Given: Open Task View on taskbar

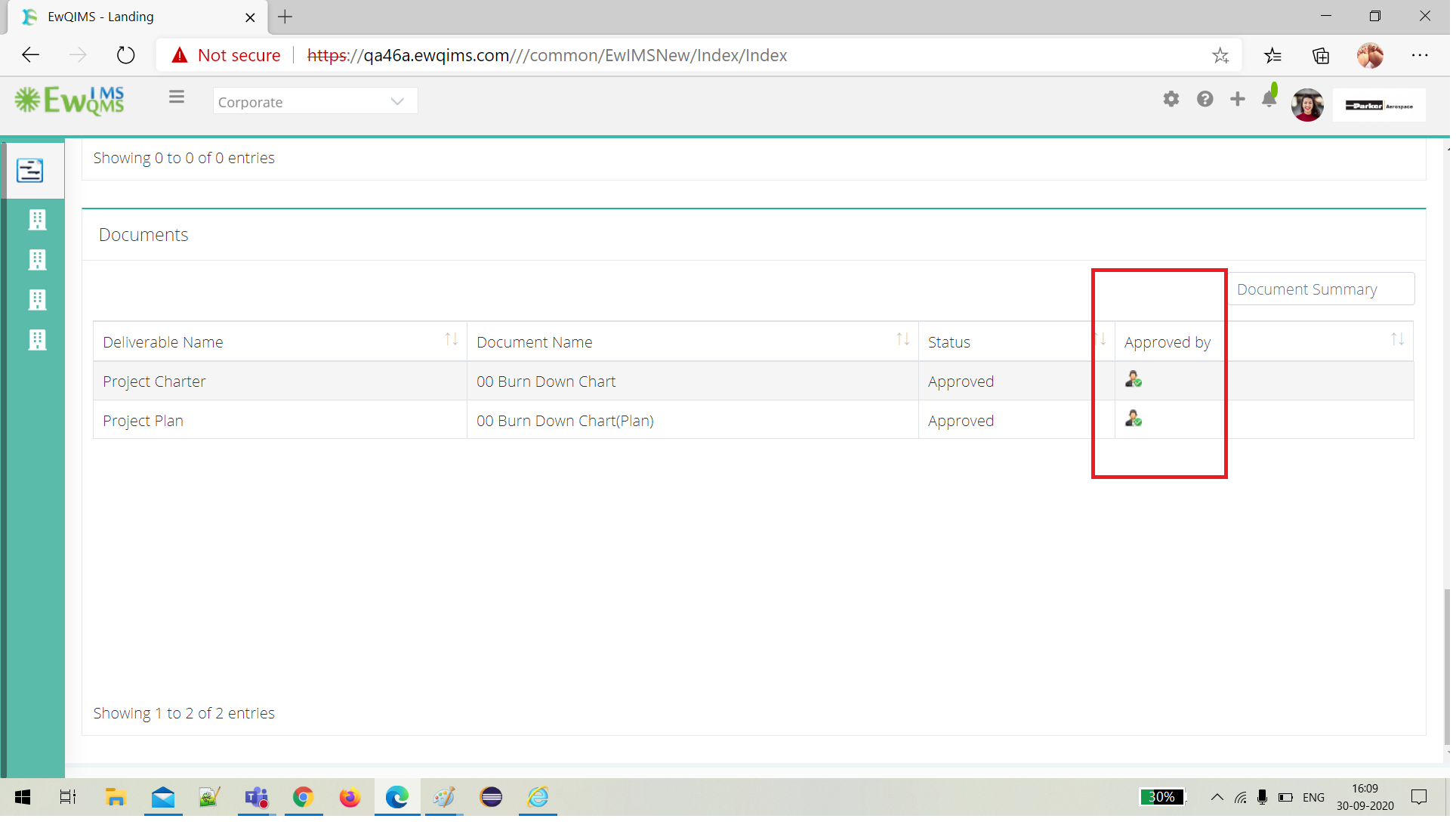Looking at the screenshot, I should pos(68,797).
